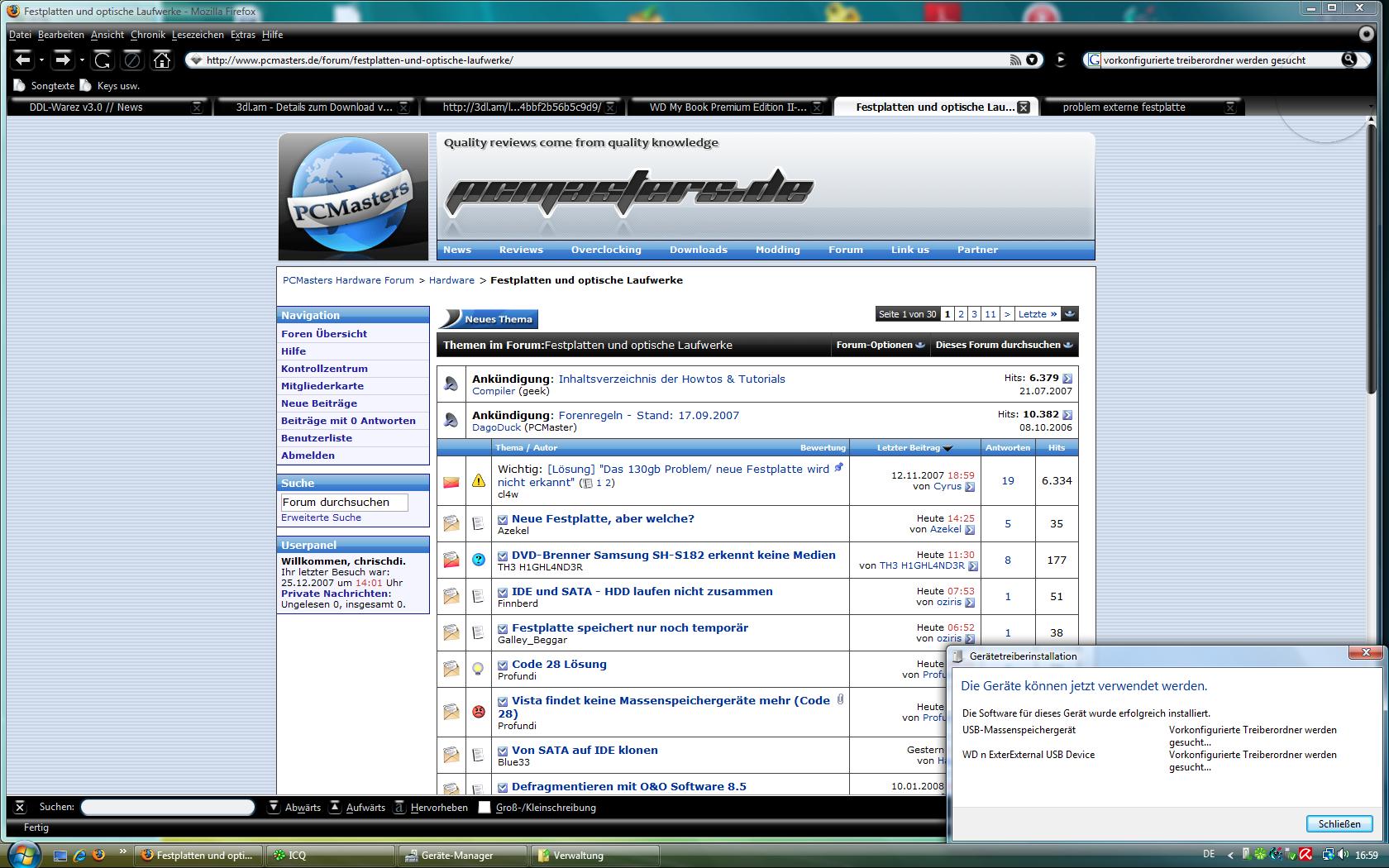Click the Aufwärts find-previous button
Viewport: 1389px width, 868px height.
(x=357, y=808)
